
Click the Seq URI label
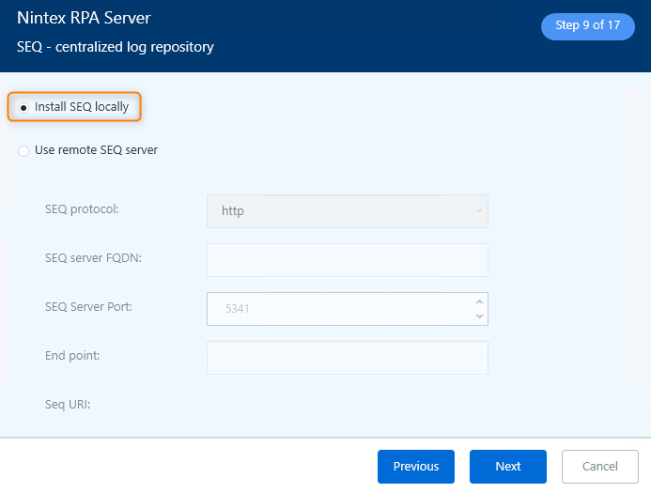68,404
